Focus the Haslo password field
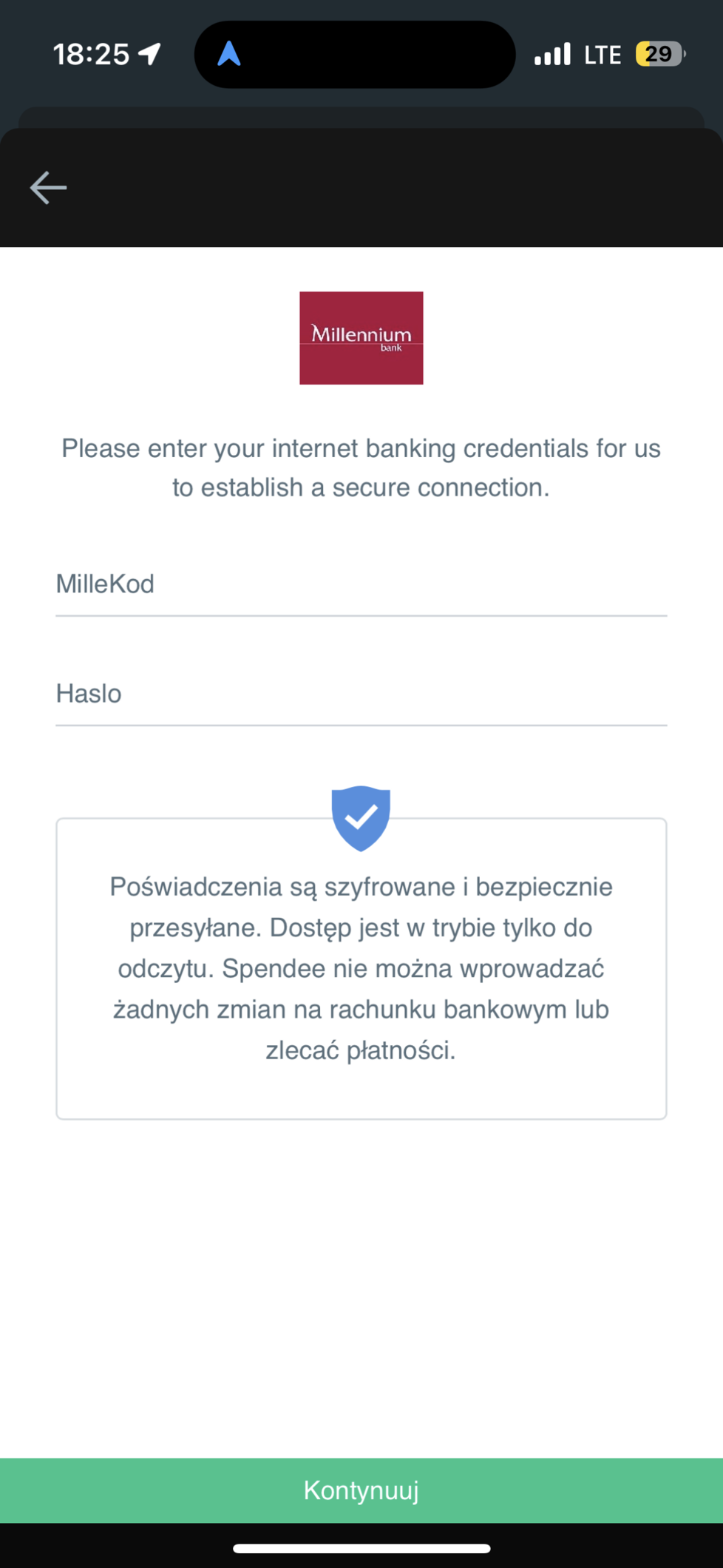The height and width of the screenshot is (1568, 723). tap(361, 694)
